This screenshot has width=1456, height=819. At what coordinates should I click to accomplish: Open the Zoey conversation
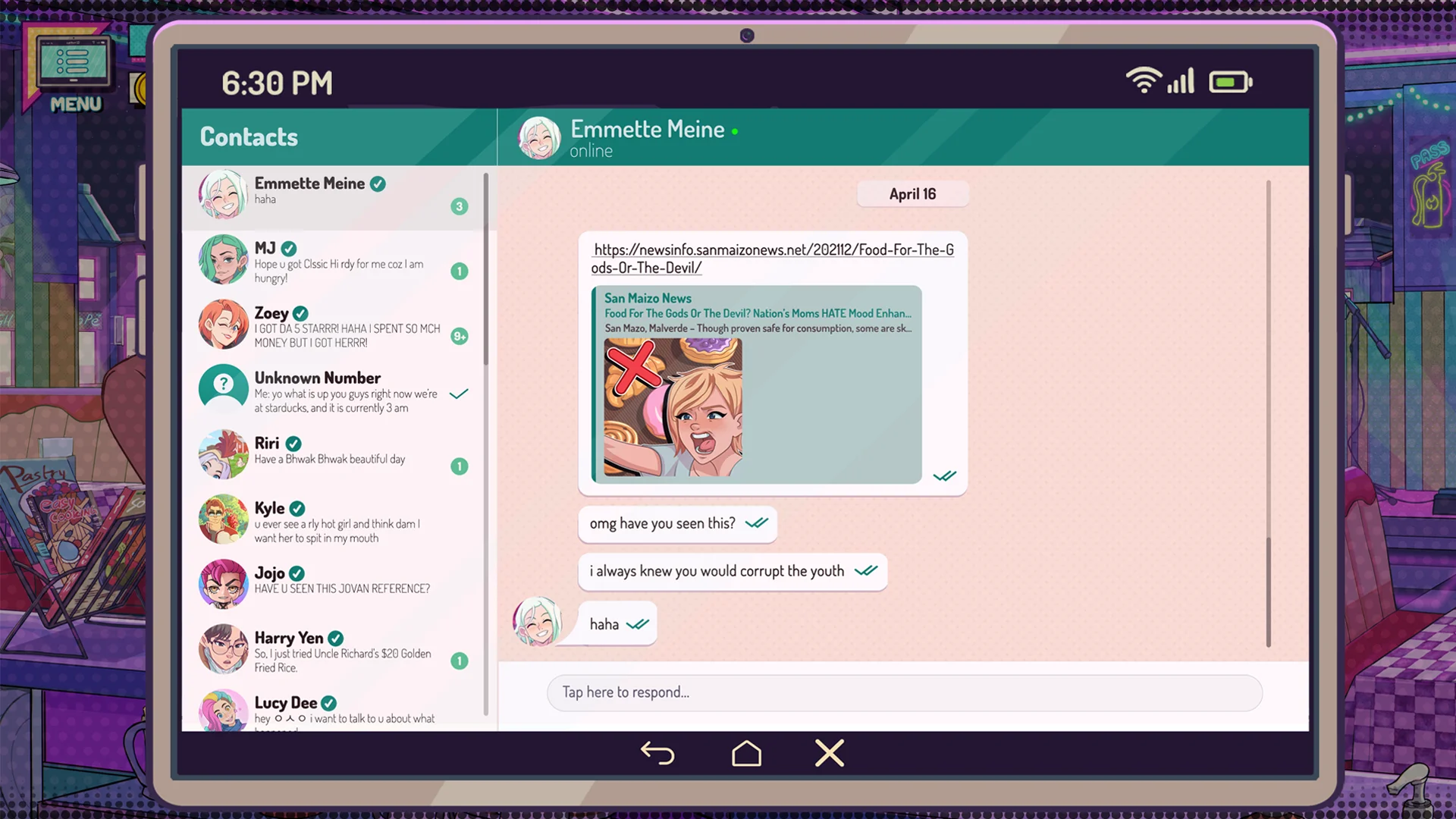pos(334,326)
